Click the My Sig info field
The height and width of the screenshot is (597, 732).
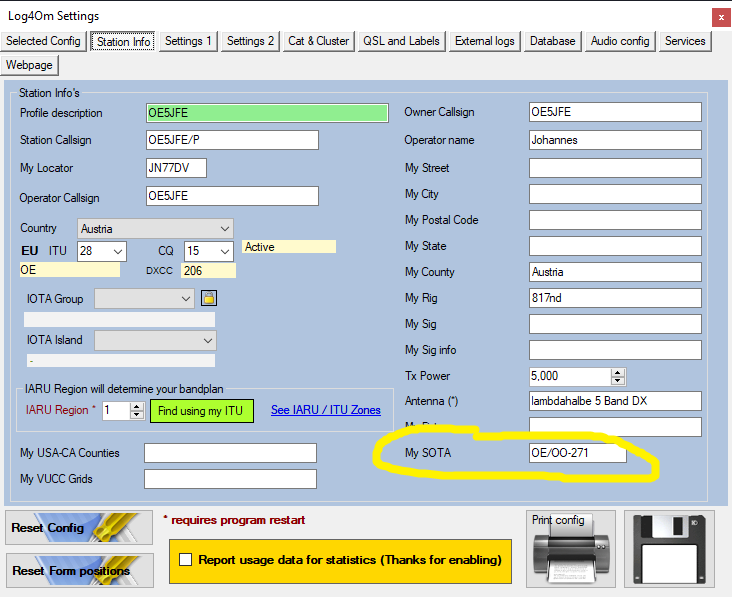point(615,350)
